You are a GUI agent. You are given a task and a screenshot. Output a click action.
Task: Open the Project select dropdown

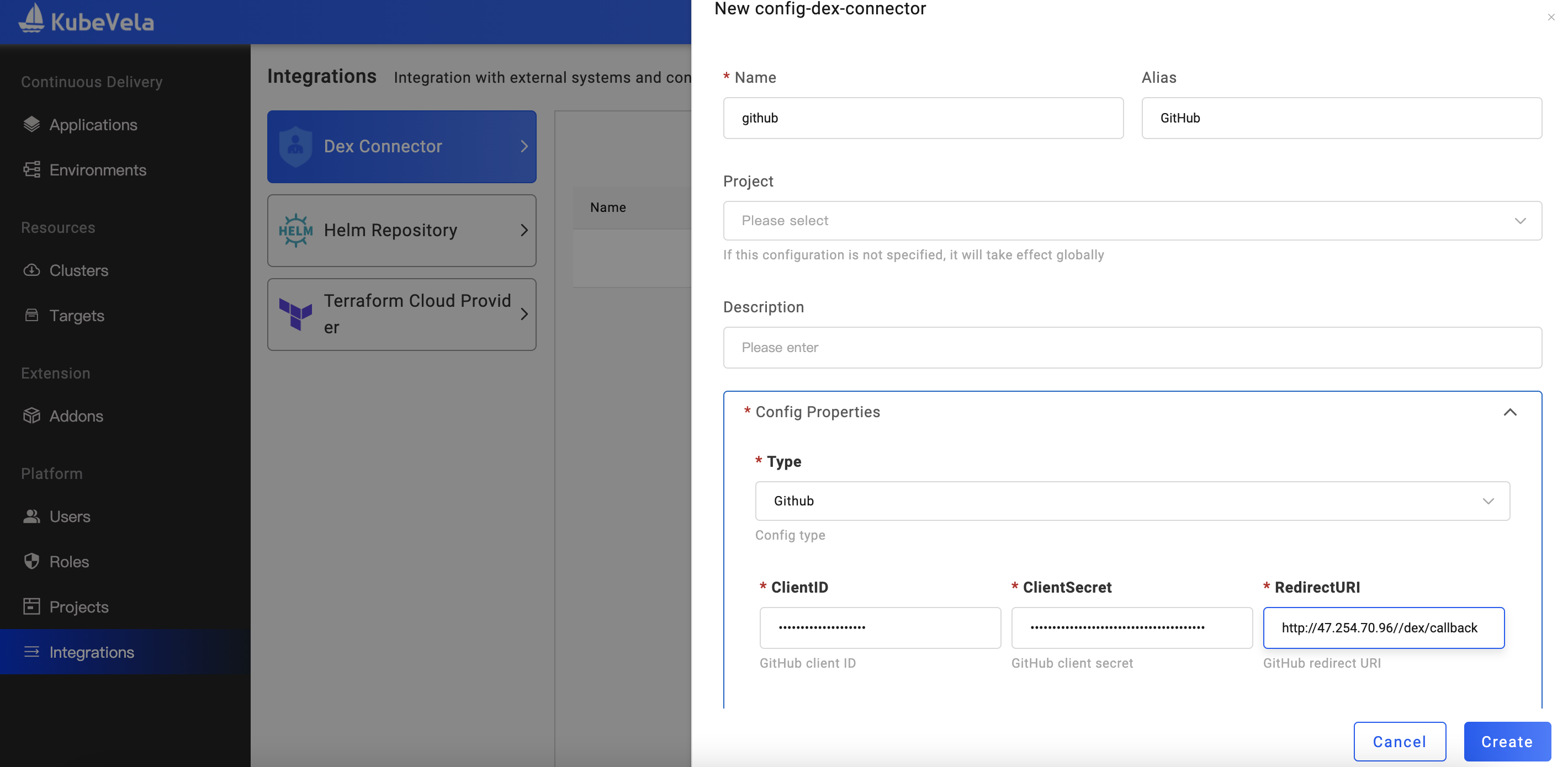tap(1132, 221)
